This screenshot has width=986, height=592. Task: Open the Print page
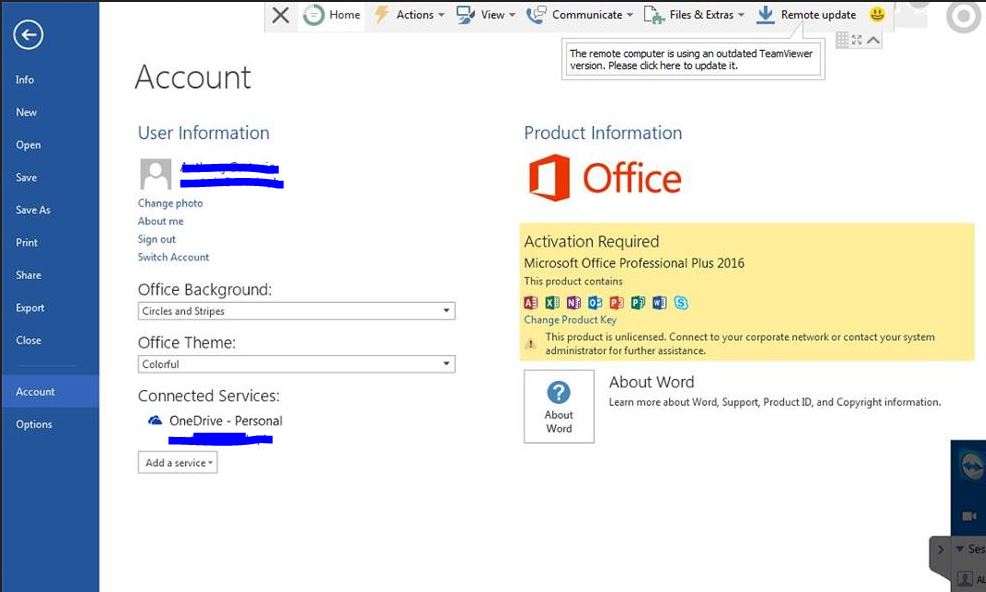click(26, 242)
